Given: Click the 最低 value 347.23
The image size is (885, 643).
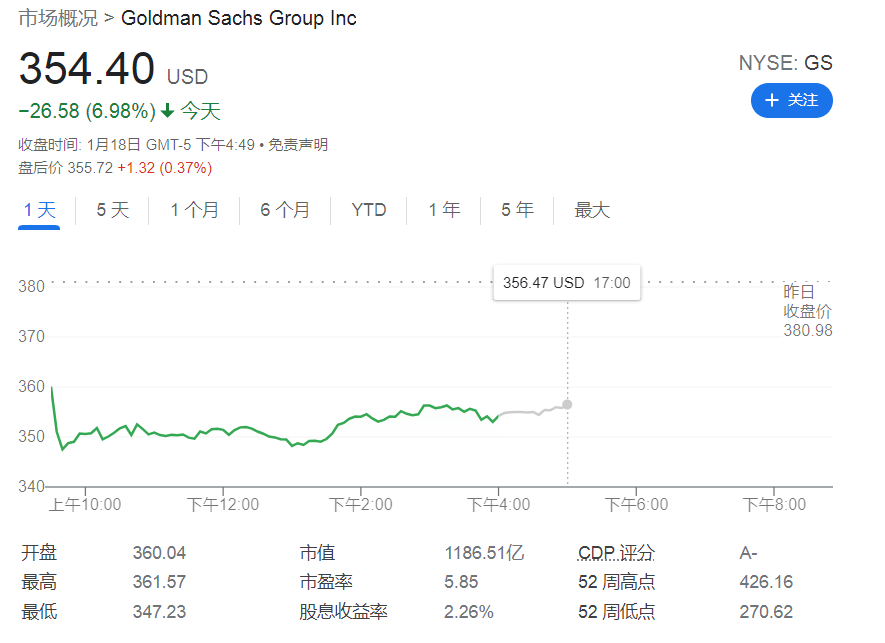Looking at the screenshot, I should pos(159,612).
